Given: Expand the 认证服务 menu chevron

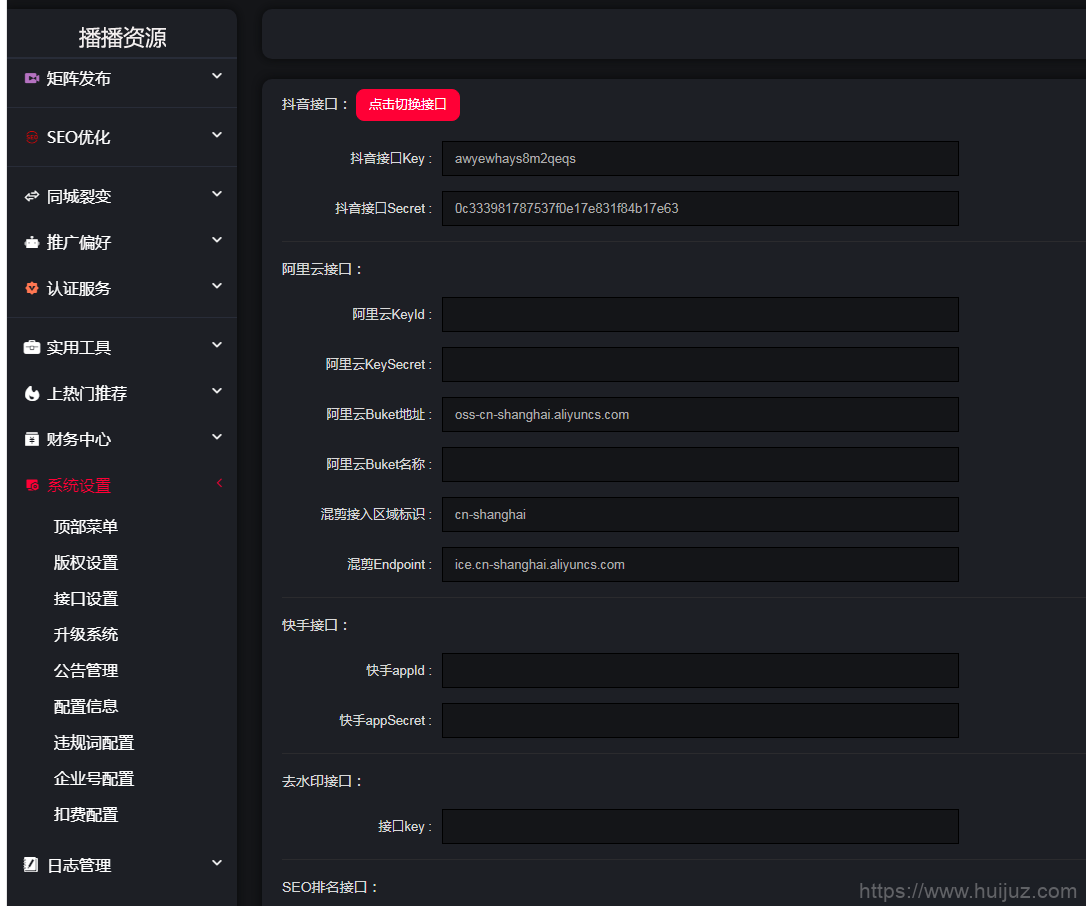Looking at the screenshot, I should pos(217,286).
